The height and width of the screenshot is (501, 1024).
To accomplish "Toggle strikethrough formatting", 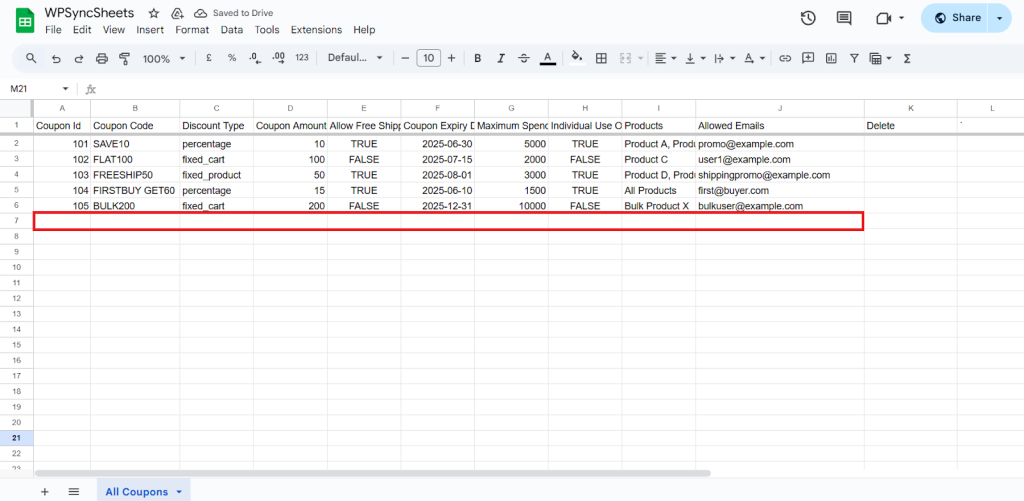I will (x=524, y=58).
